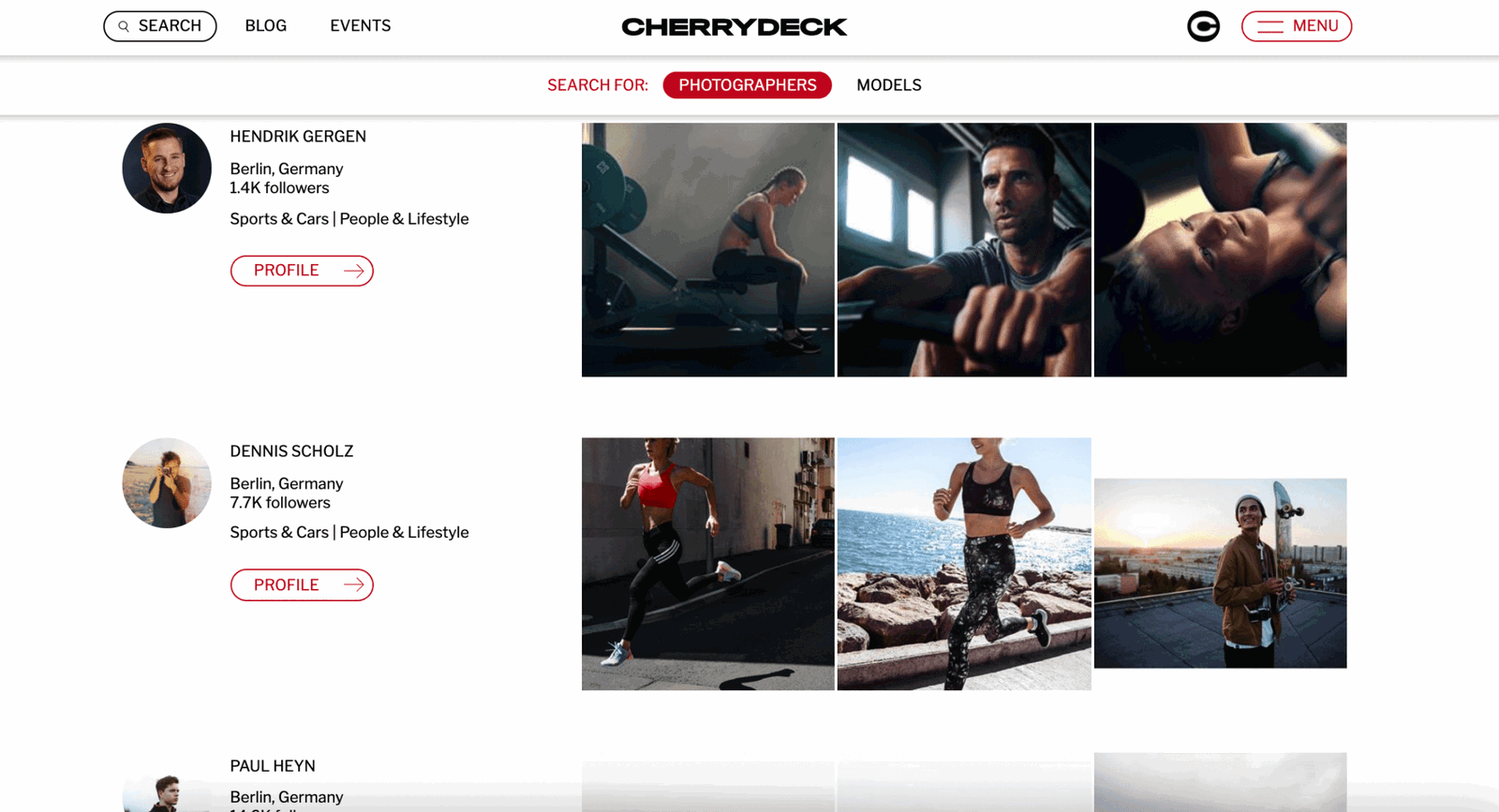
Task: Click arrow icon in Hendrik Gergen's Profile button
Action: tap(353, 271)
